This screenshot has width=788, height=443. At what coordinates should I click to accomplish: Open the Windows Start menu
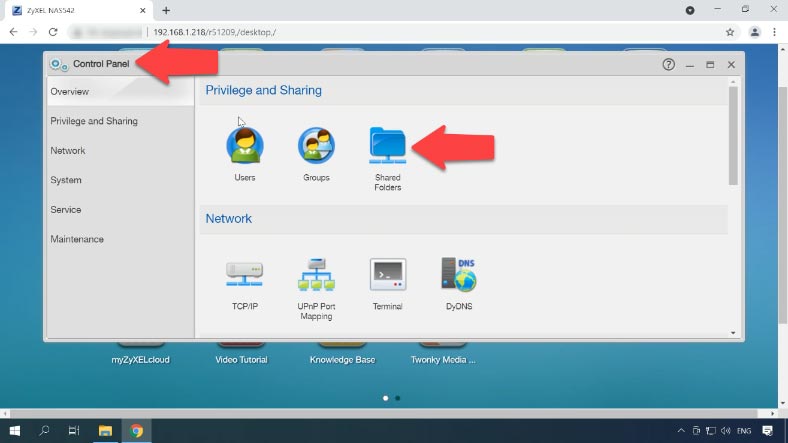pyautogui.click(x=15, y=430)
